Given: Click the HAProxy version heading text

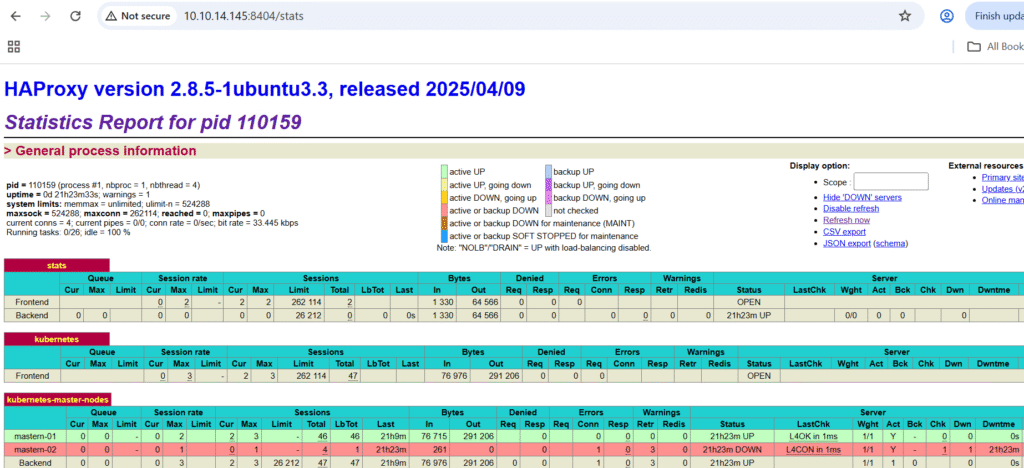Looking at the screenshot, I should click(x=264, y=89).
